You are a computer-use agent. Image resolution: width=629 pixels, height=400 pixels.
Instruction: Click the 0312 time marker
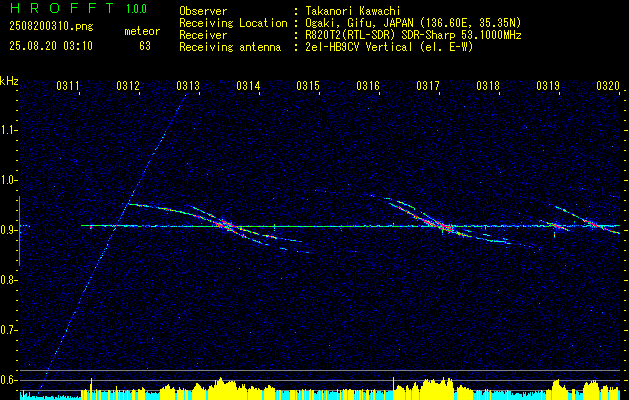click(x=128, y=86)
